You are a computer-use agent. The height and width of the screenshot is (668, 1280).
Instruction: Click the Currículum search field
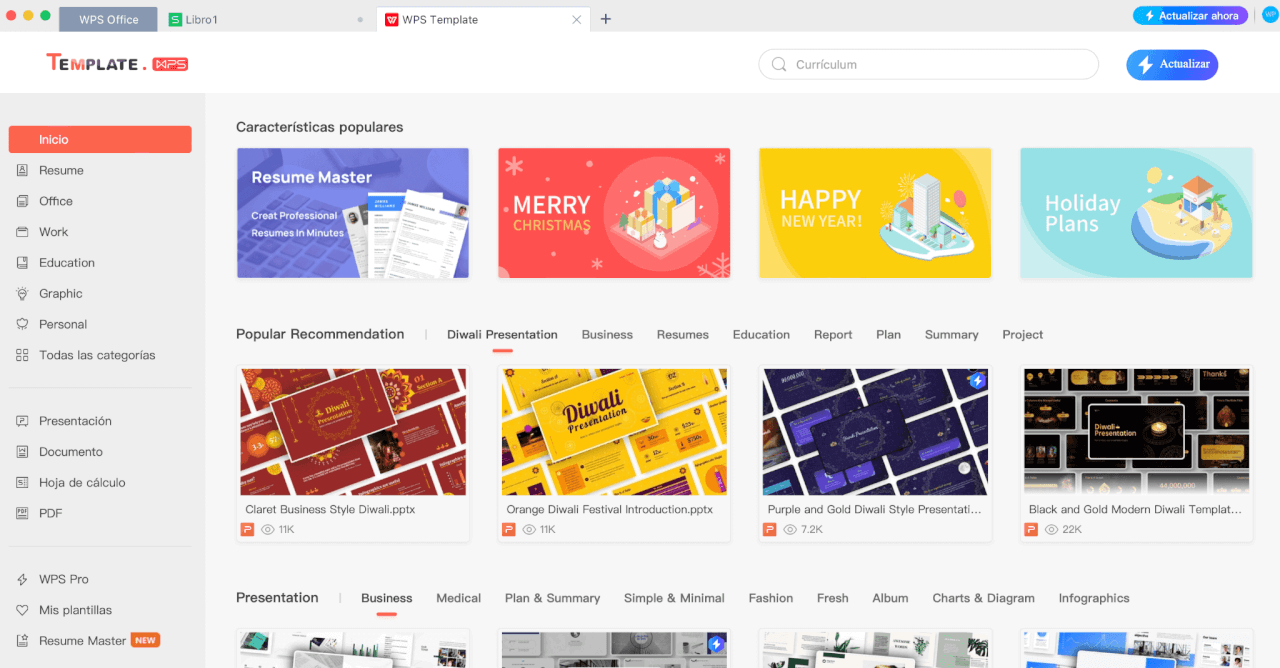pos(940,65)
